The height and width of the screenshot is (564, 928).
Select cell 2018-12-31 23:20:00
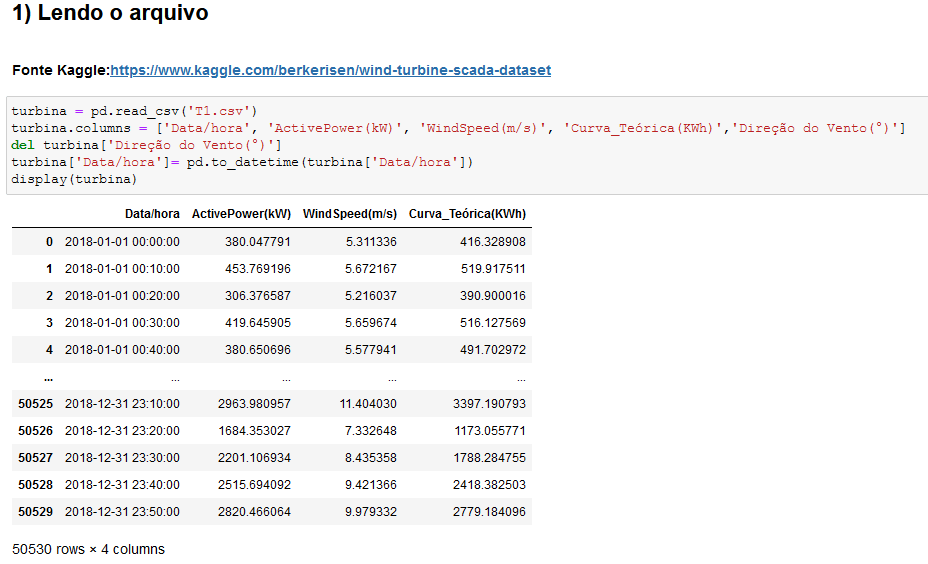pos(122,431)
